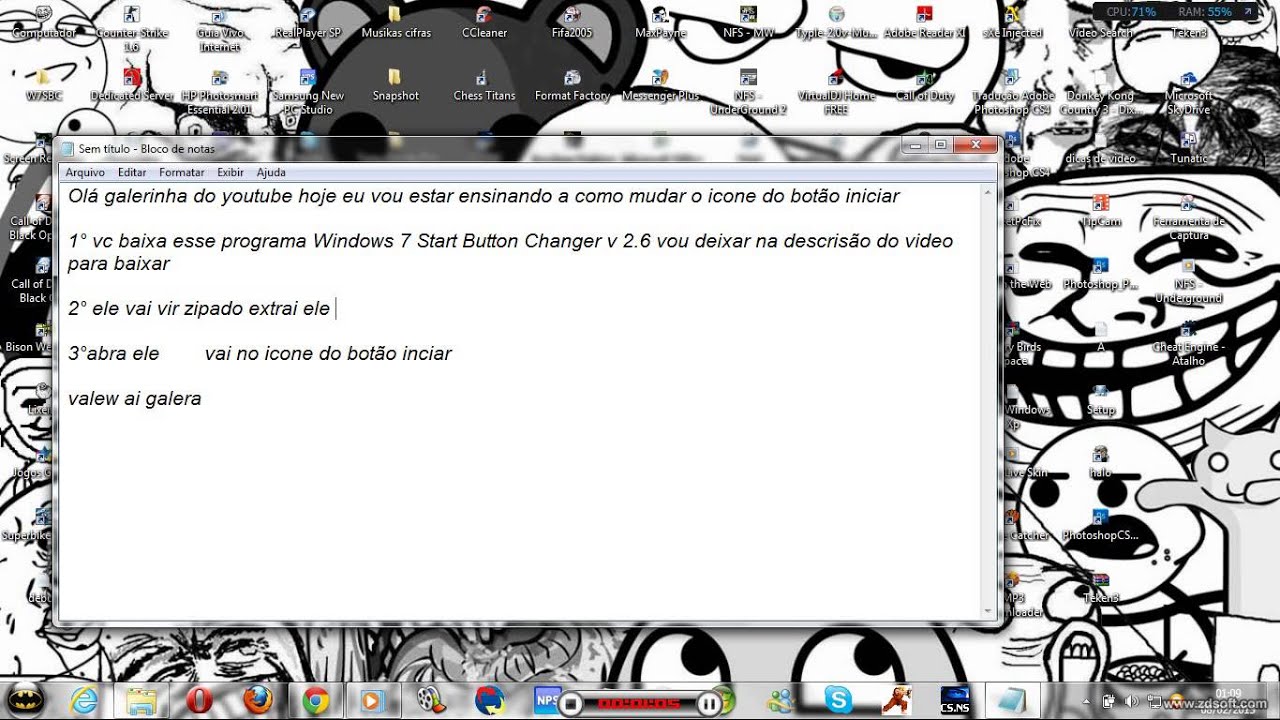Select the Musikas cifras folder icon

pyautogui.click(x=396, y=22)
